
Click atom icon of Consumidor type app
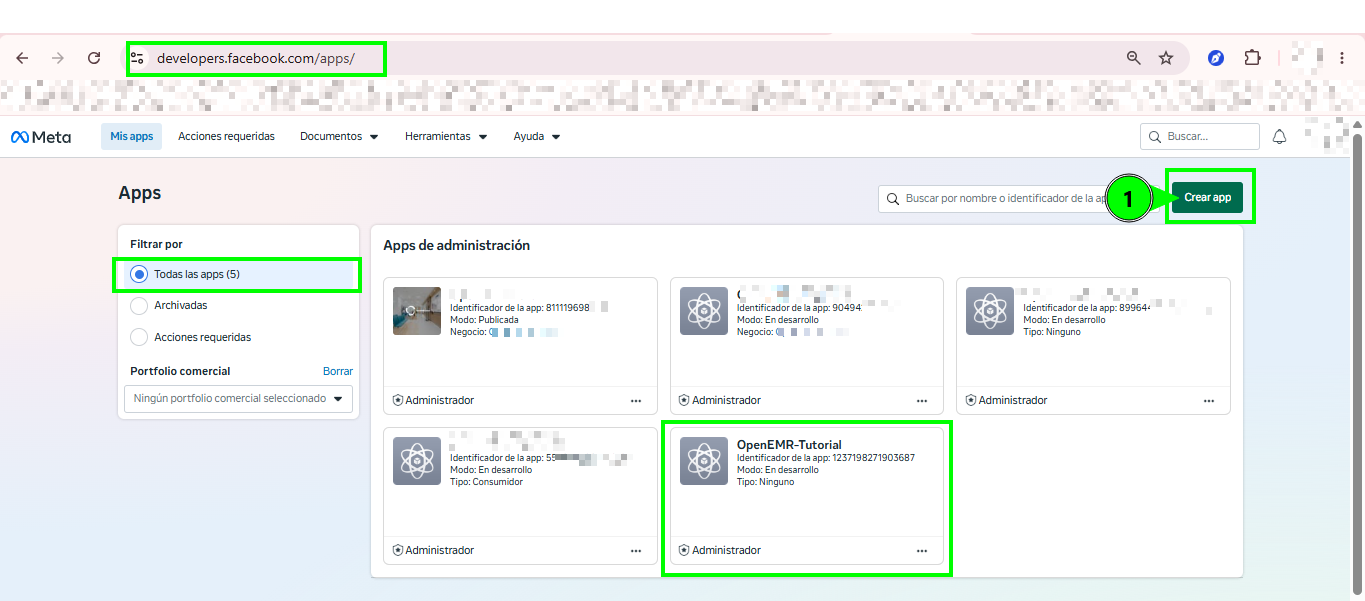tap(417, 462)
